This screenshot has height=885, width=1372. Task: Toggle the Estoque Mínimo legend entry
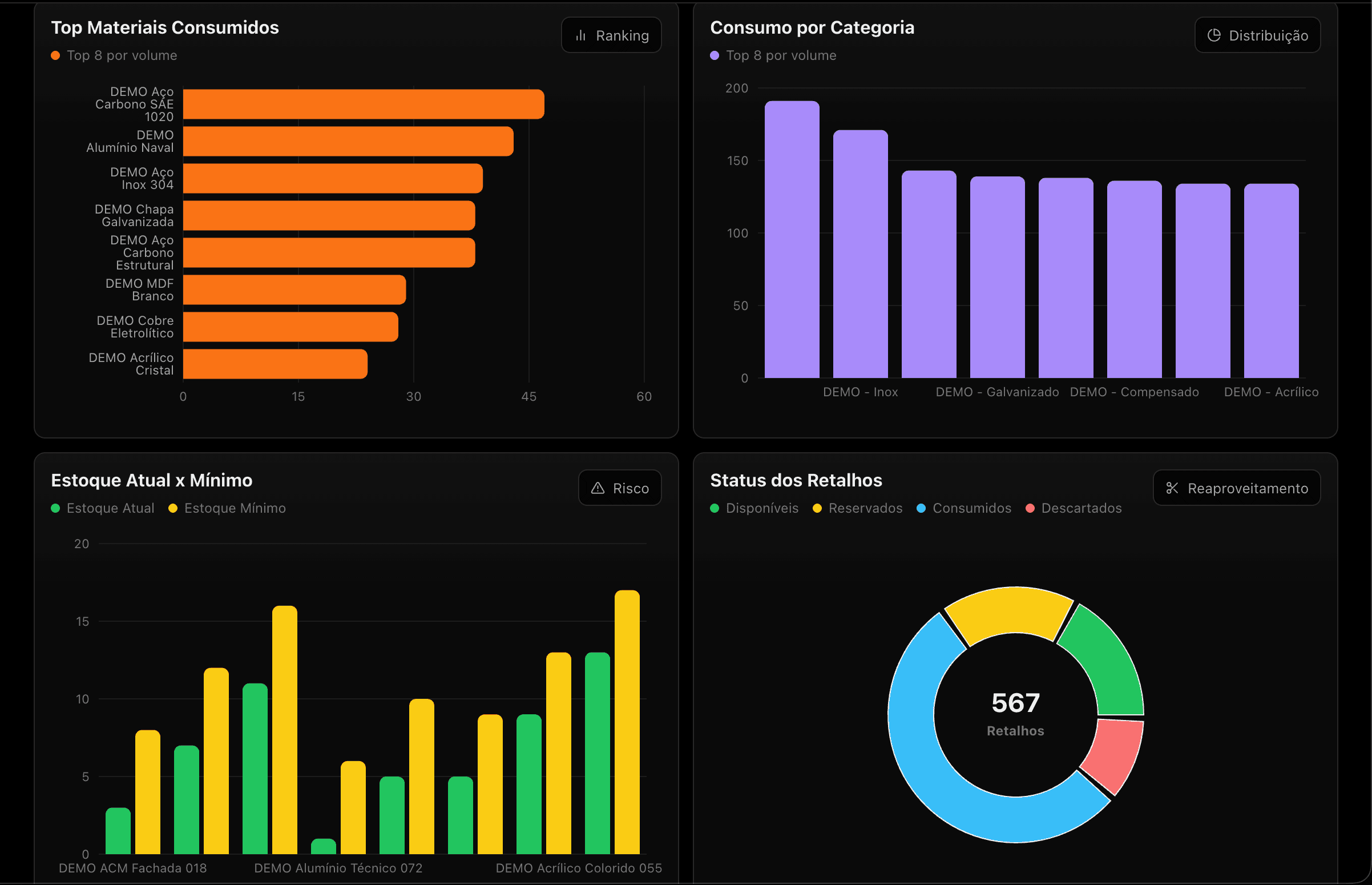227,508
